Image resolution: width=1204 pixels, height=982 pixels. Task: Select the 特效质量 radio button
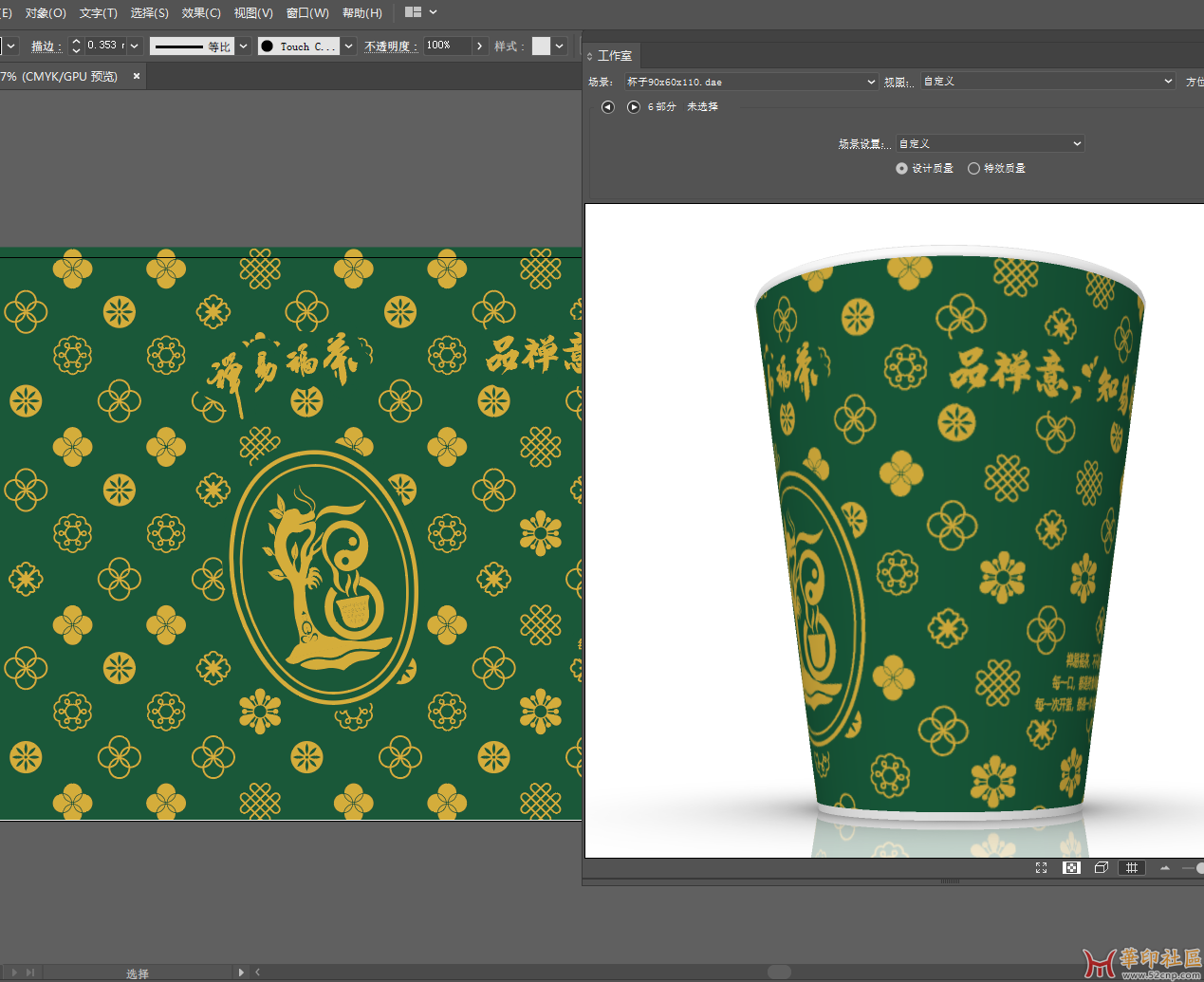[x=973, y=169]
